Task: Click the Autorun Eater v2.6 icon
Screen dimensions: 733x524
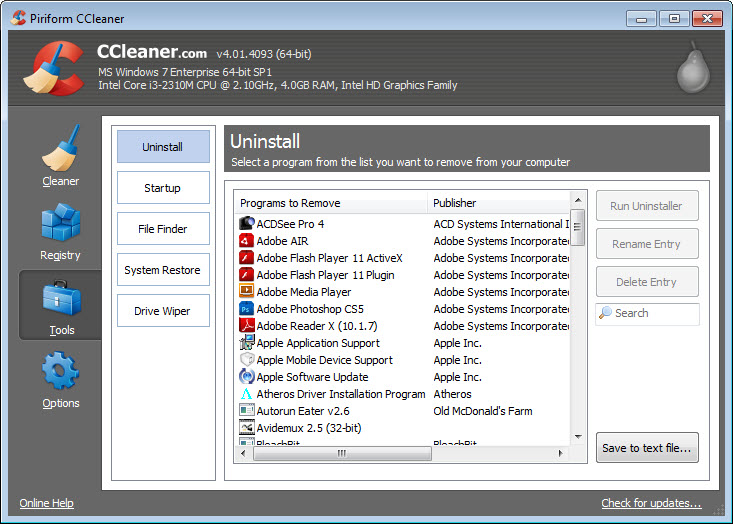Action: point(246,411)
